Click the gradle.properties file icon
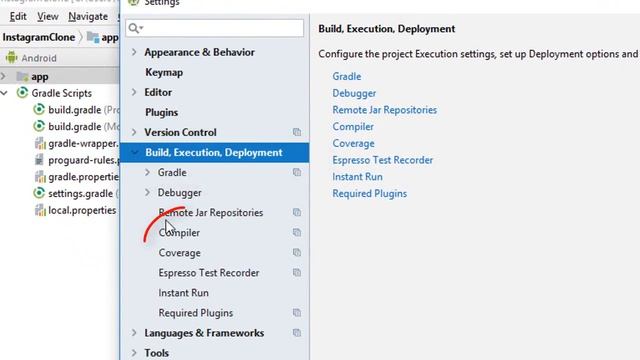The width and height of the screenshot is (640, 360). [x=40, y=177]
